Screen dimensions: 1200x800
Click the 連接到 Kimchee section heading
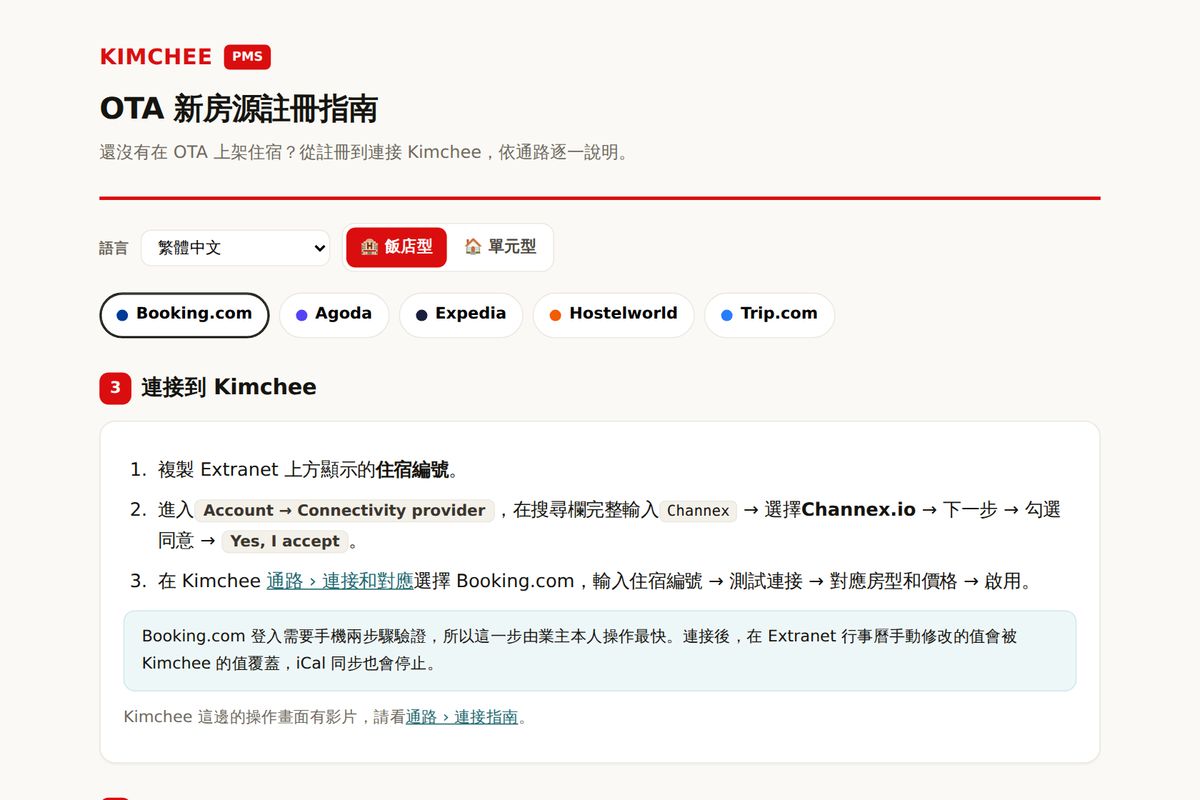229,388
